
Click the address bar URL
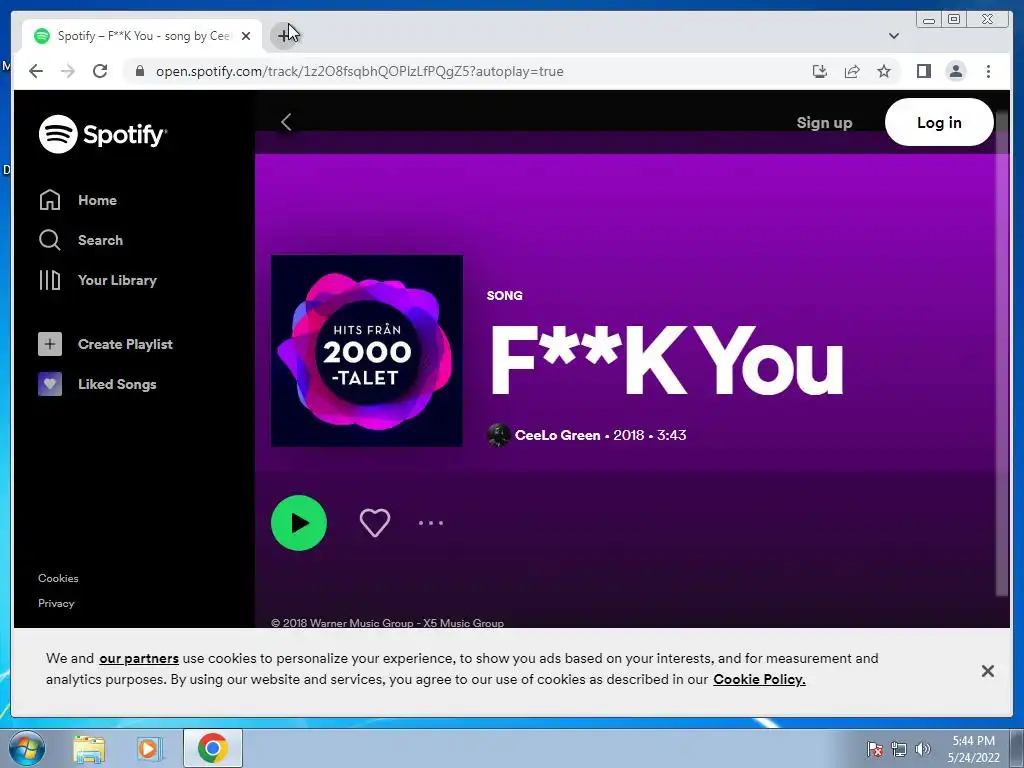coord(359,71)
